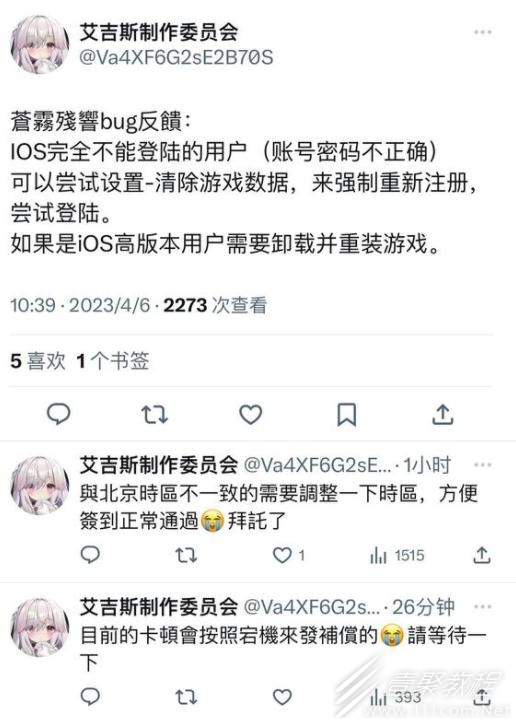Open the @Va4XF6G2sE2B70S handle in the header
The width and height of the screenshot is (516, 723).
176,58
